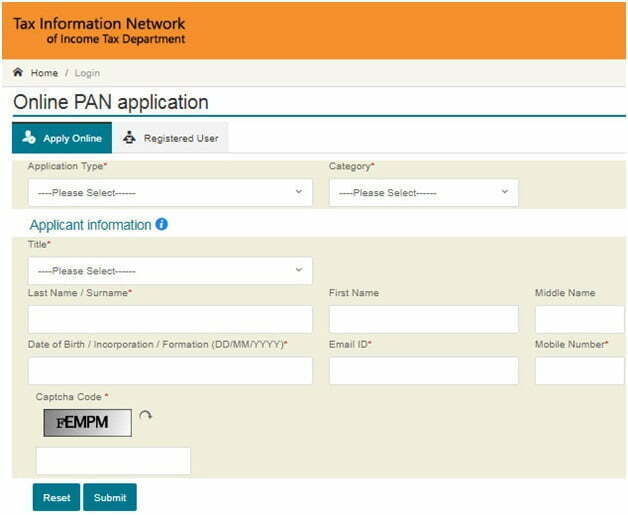Image resolution: width=628 pixels, height=515 pixels.
Task: Go to Home breadcrumb link
Action: pyautogui.click(x=44, y=73)
